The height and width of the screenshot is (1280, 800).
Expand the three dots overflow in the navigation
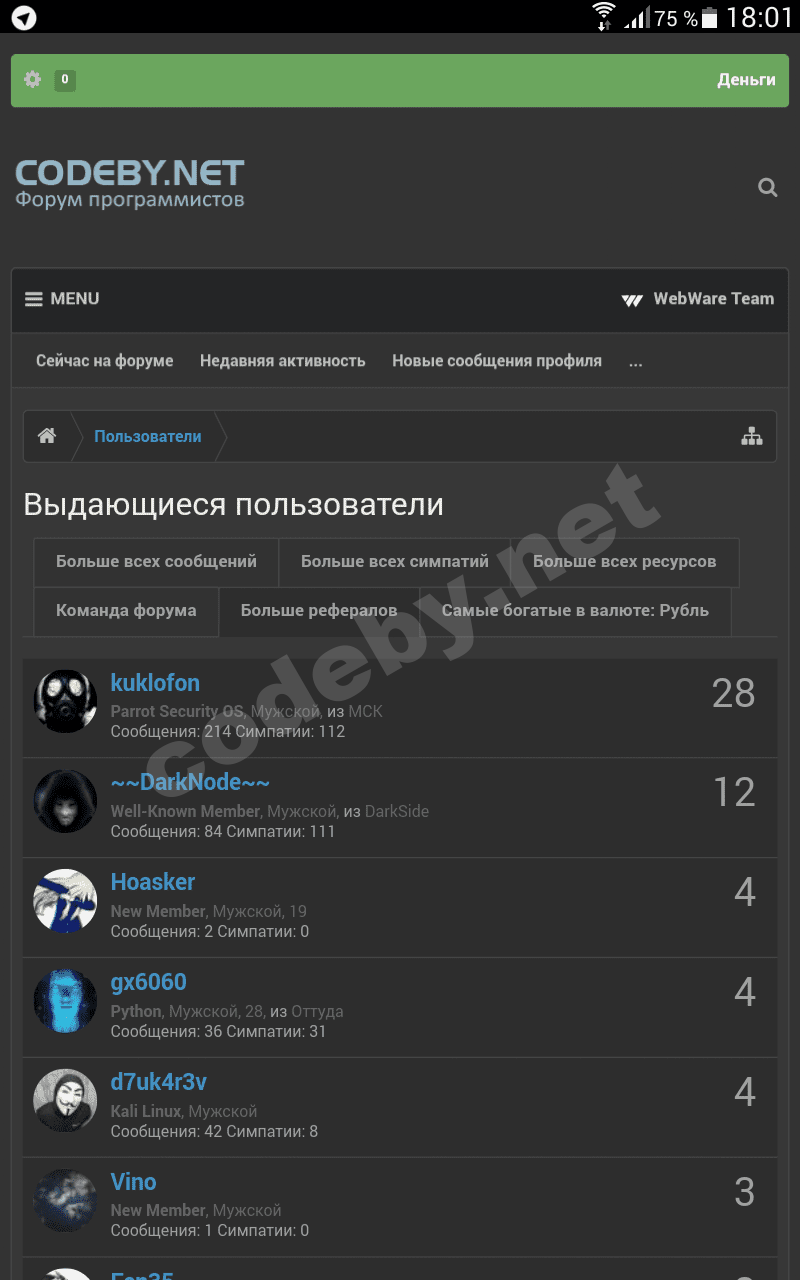[636, 361]
